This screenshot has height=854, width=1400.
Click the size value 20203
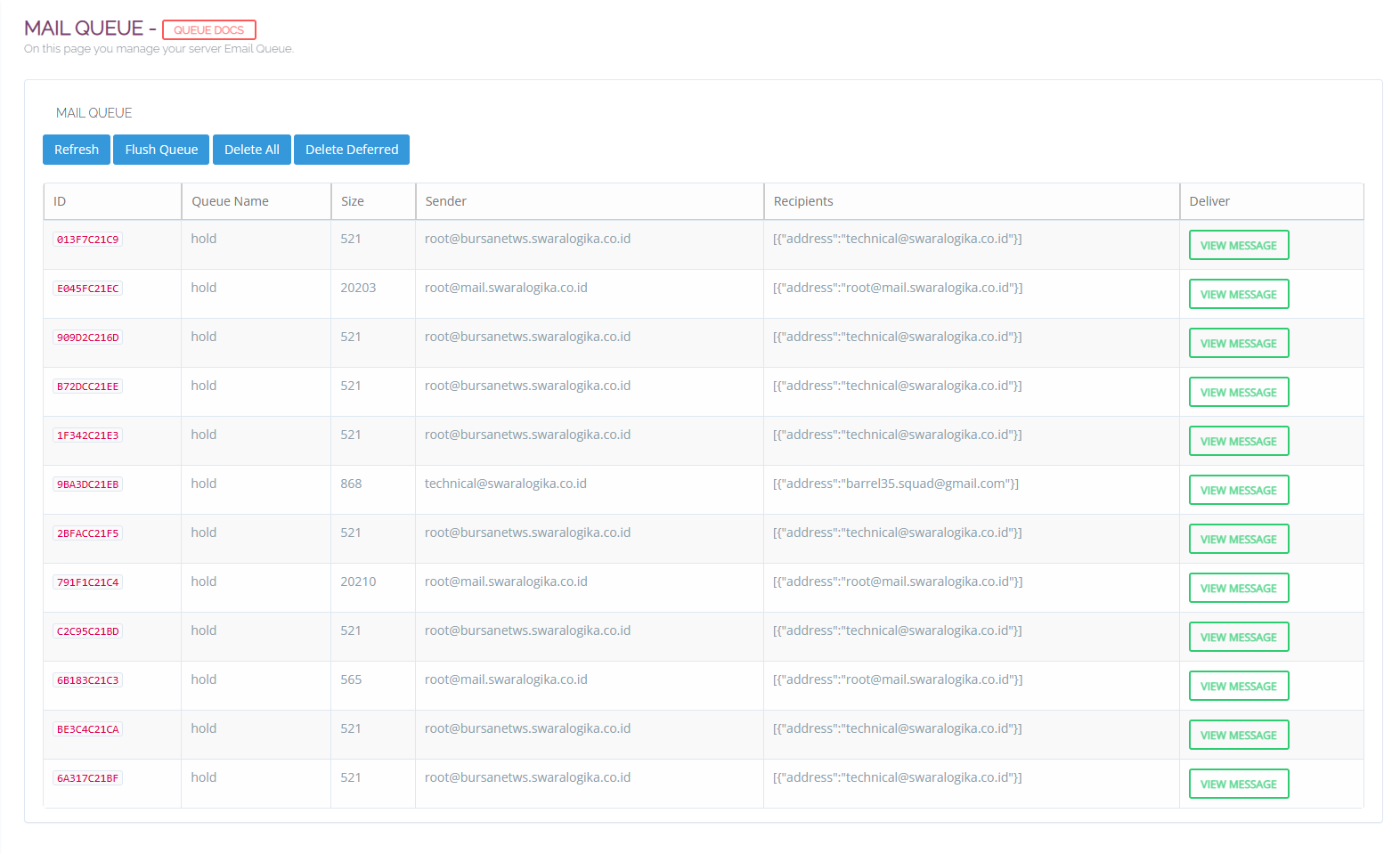tap(358, 288)
